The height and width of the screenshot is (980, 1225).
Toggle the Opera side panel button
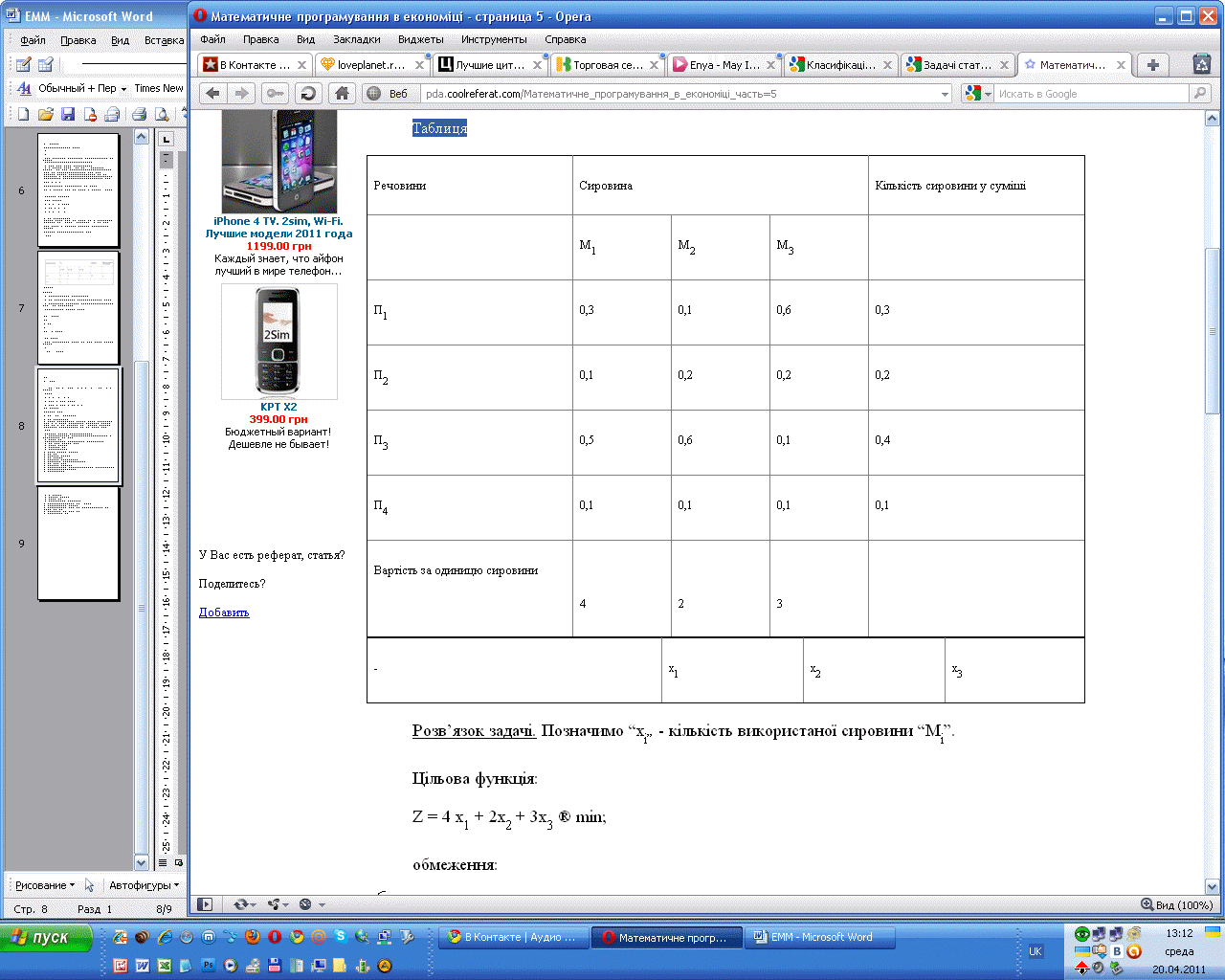pos(204,904)
